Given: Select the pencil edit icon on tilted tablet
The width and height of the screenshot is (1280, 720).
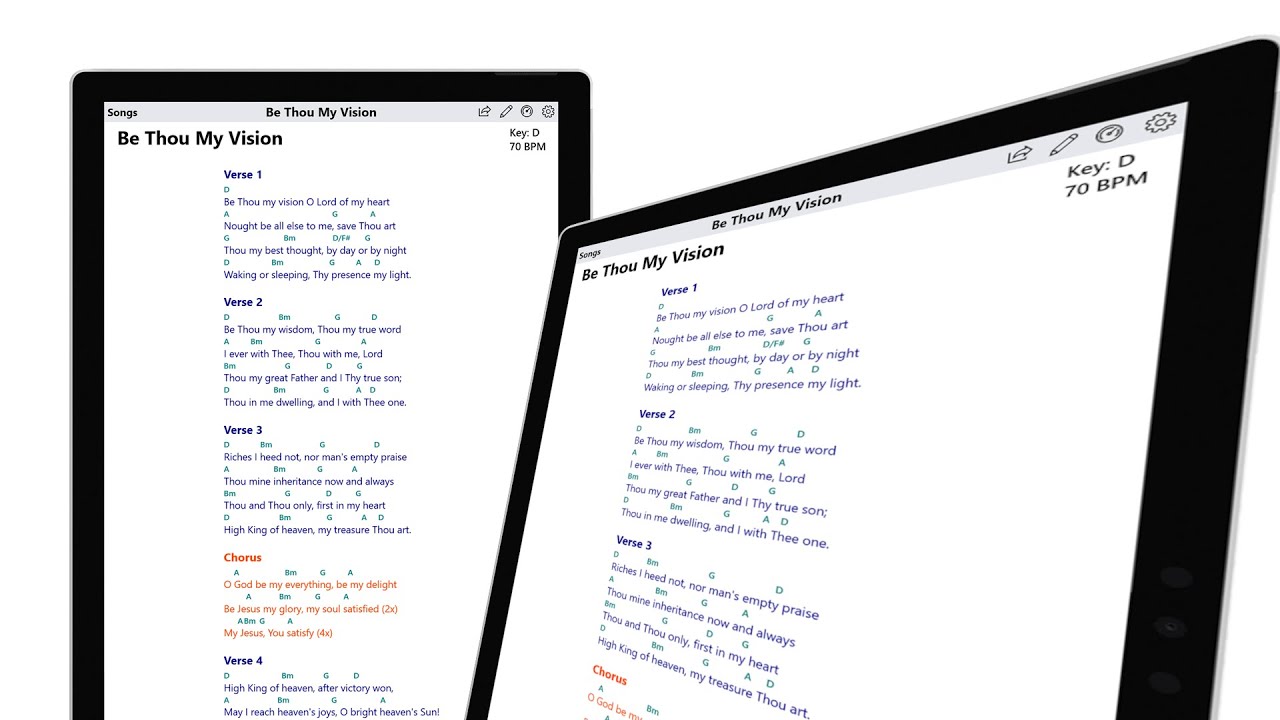Looking at the screenshot, I should click(x=1063, y=145).
